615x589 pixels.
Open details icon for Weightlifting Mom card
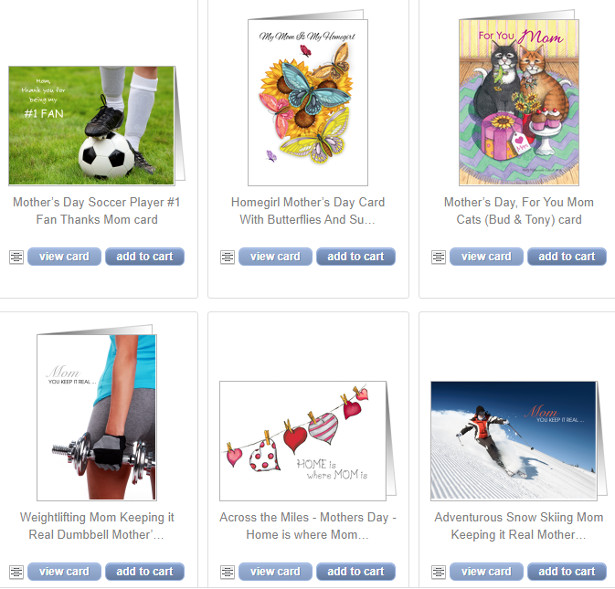16,572
